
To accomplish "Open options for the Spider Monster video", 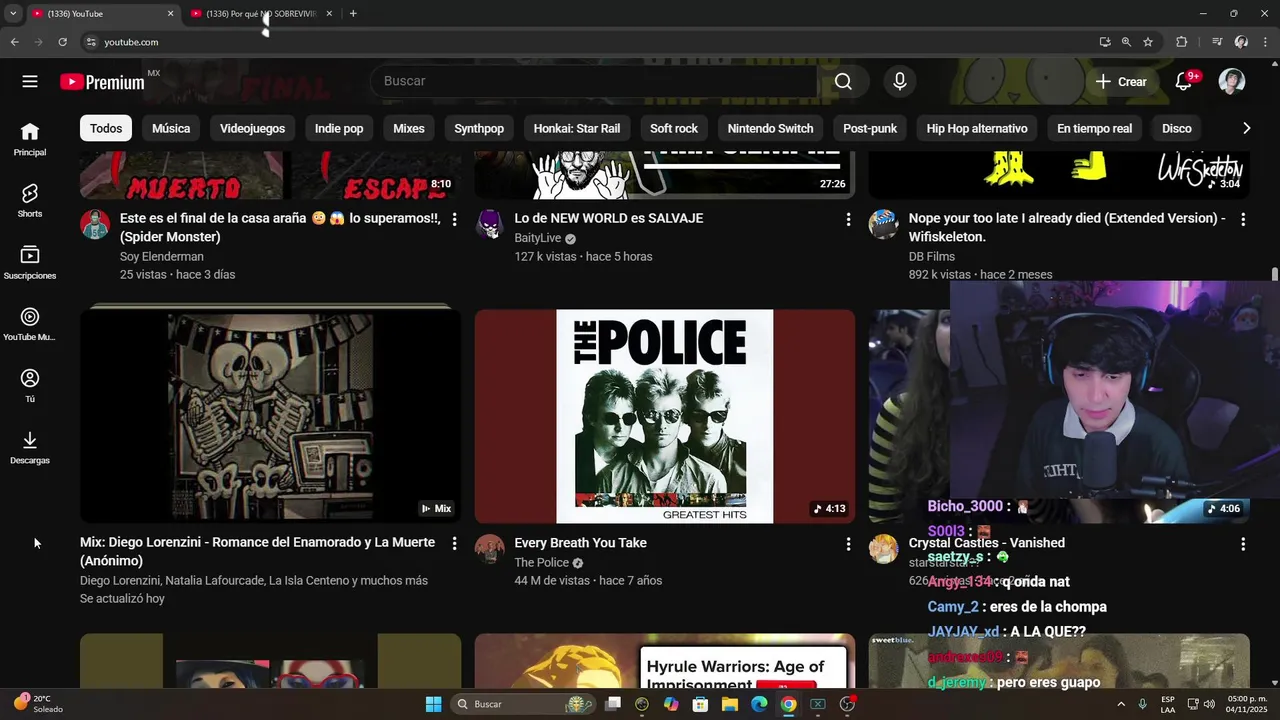I will [454, 219].
